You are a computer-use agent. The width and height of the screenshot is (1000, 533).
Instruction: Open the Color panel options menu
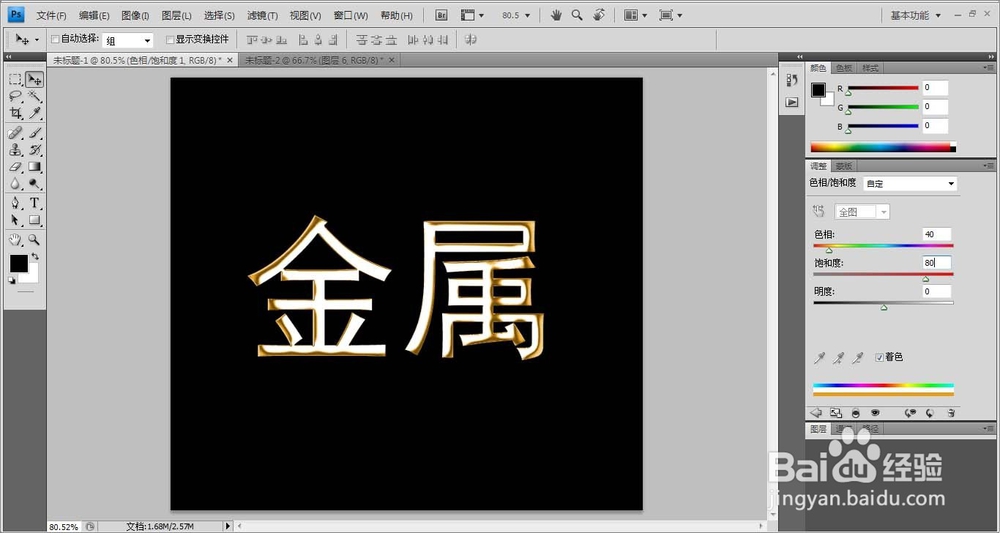point(988,68)
